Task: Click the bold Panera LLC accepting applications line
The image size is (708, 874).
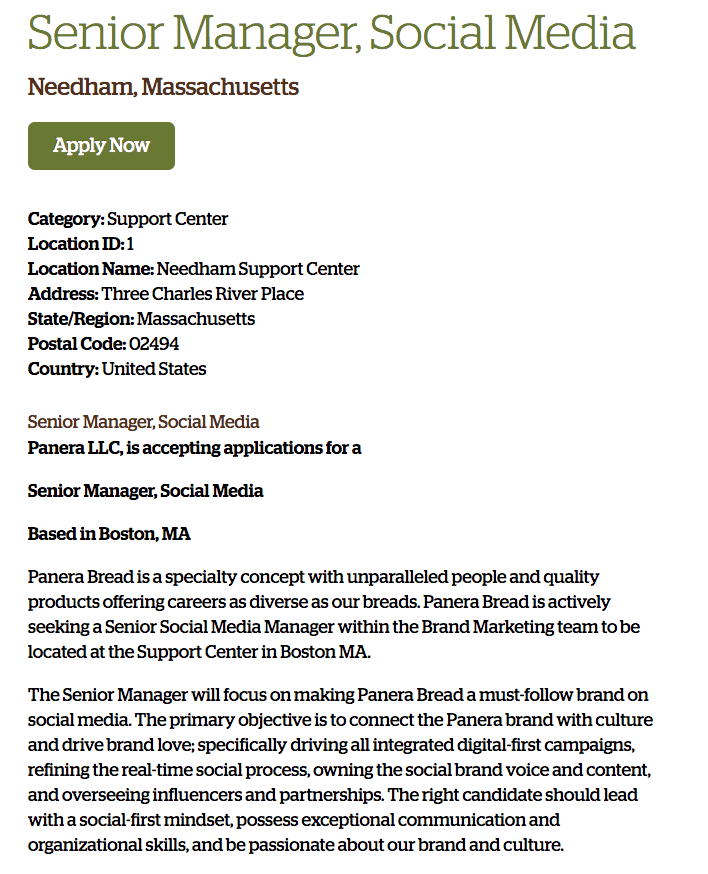Action: click(x=194, y=448)
